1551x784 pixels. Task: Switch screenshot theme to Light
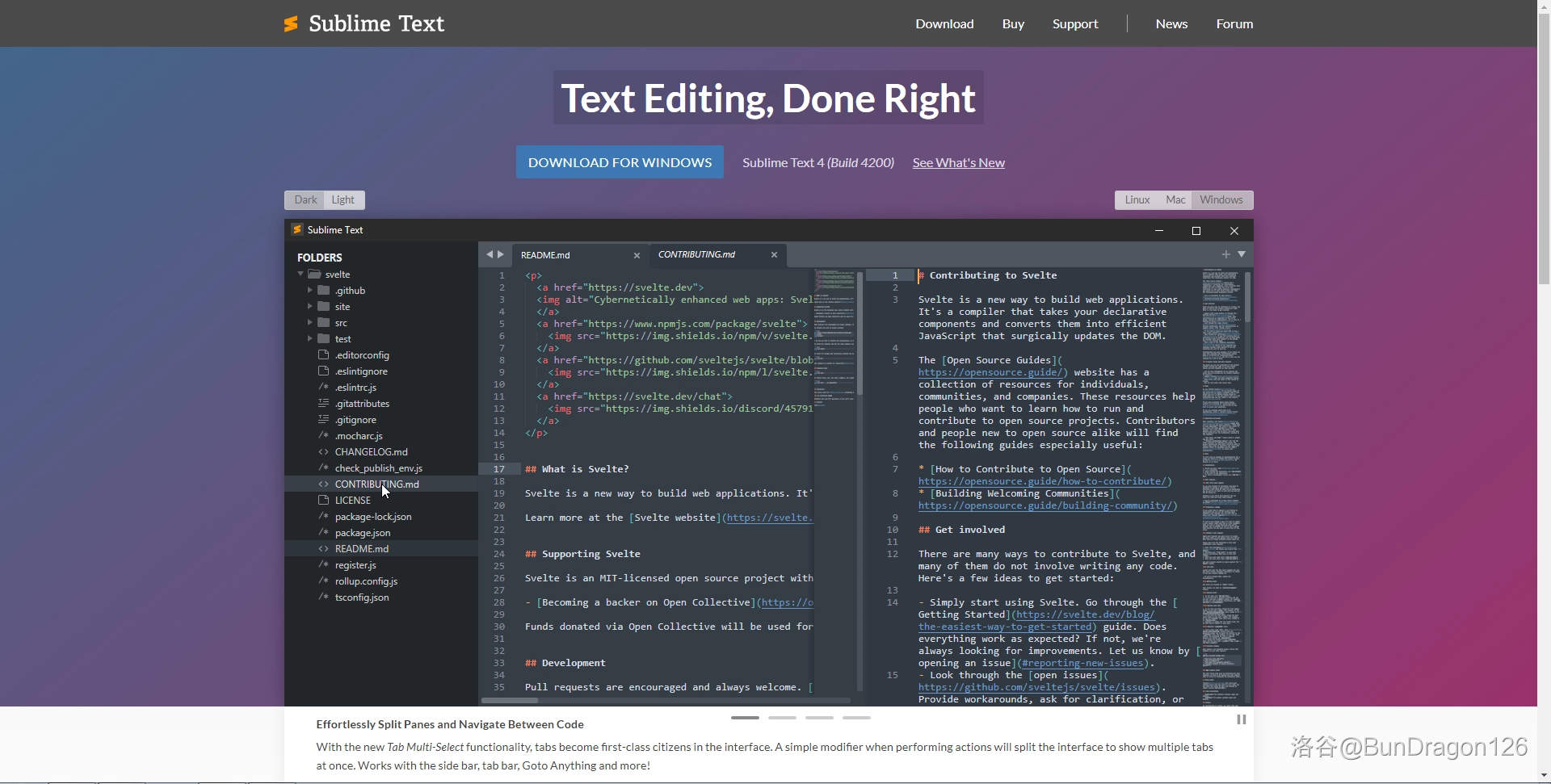[343, 200]
